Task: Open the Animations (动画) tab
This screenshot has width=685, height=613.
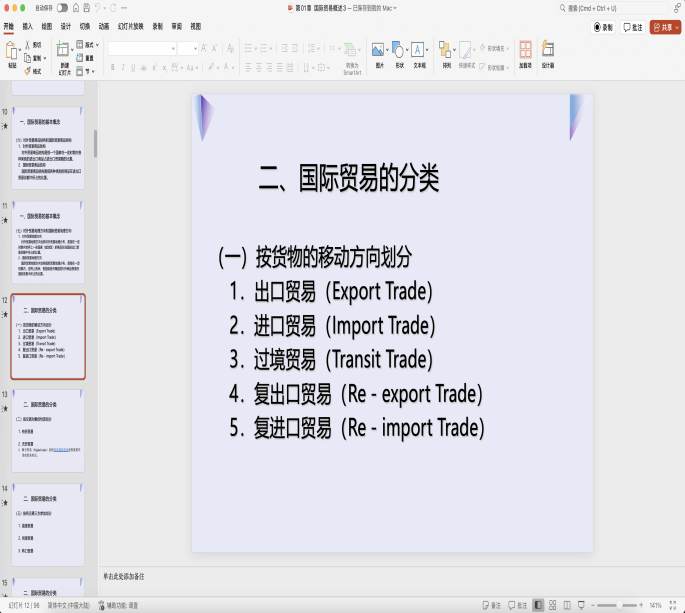Action: point(103,26)
